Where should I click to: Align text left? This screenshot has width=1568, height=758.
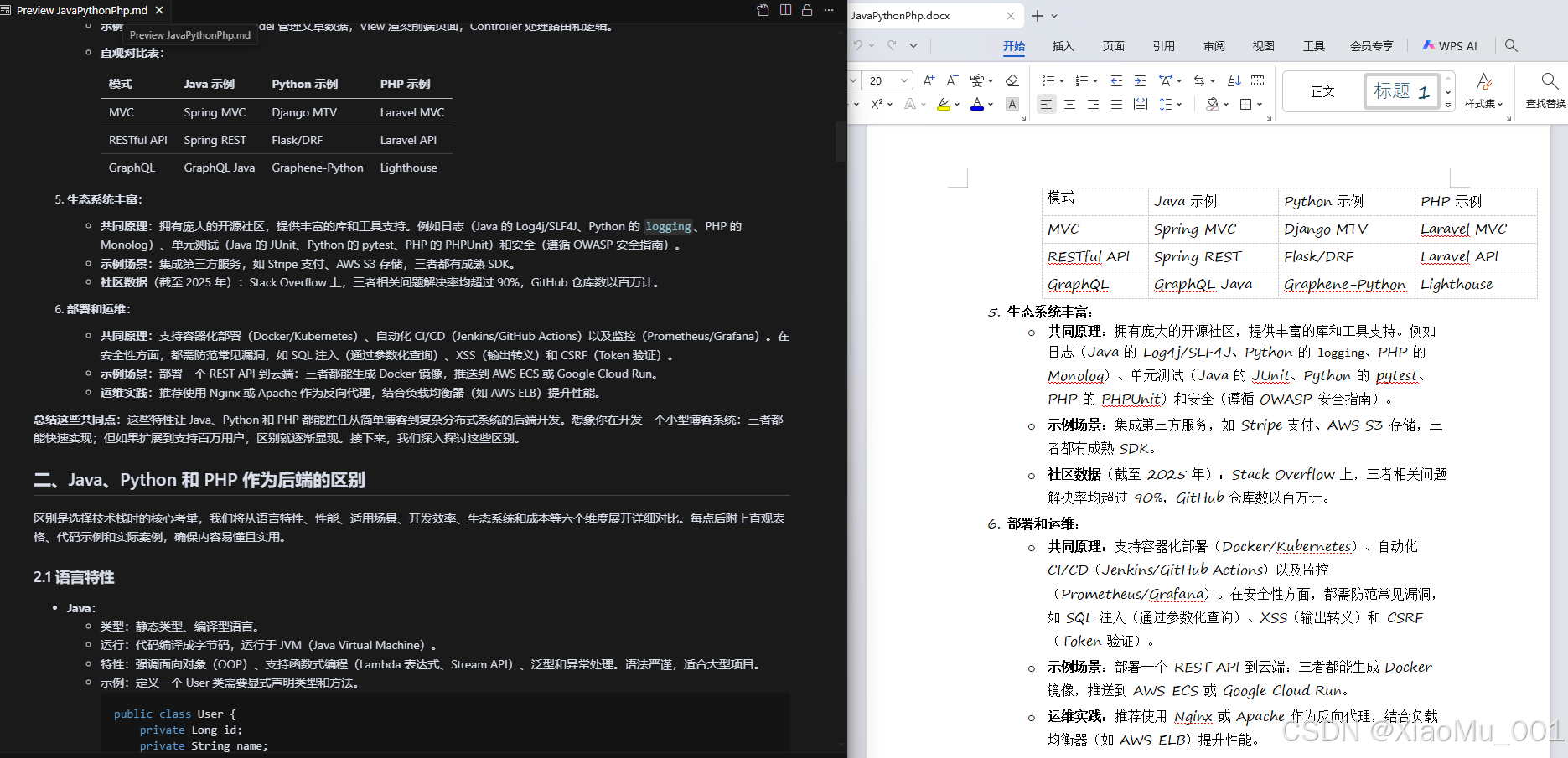(1046, 104)
